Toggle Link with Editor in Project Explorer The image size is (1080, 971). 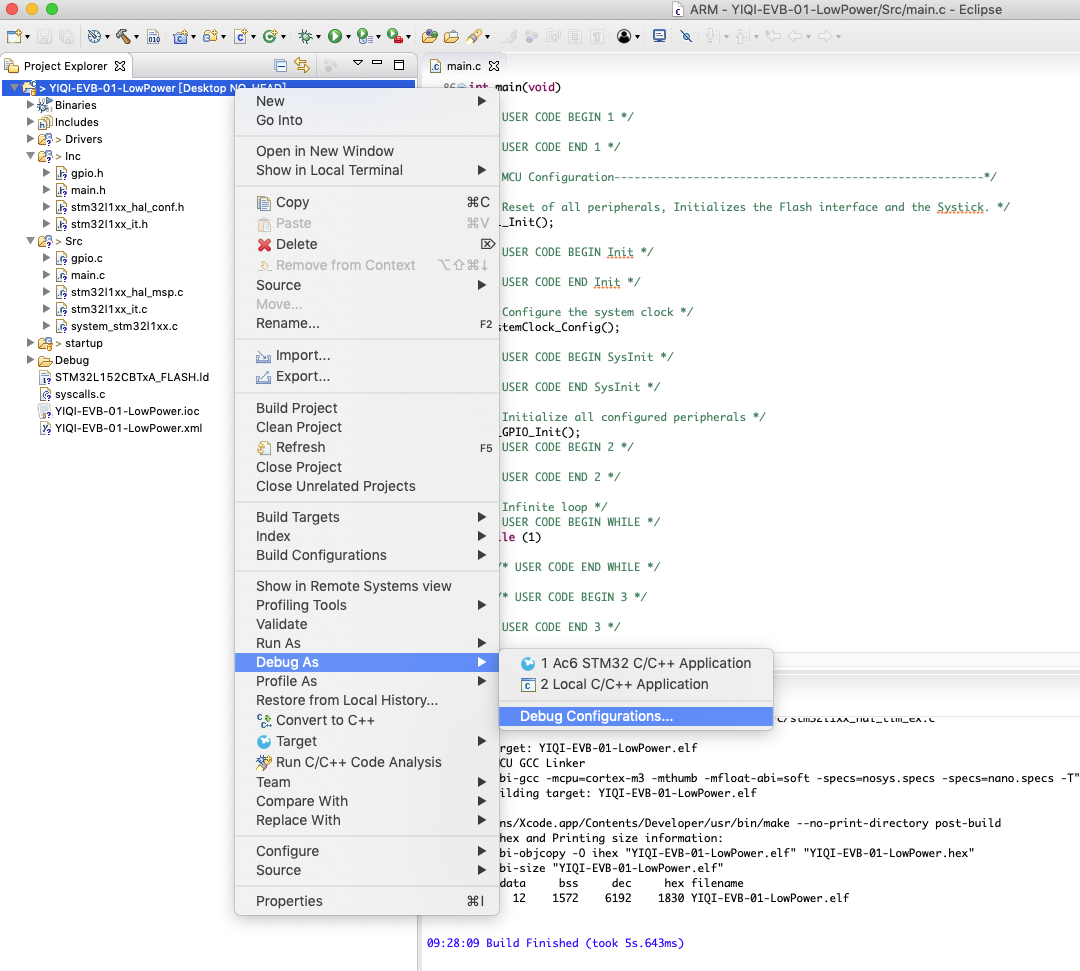302,65
